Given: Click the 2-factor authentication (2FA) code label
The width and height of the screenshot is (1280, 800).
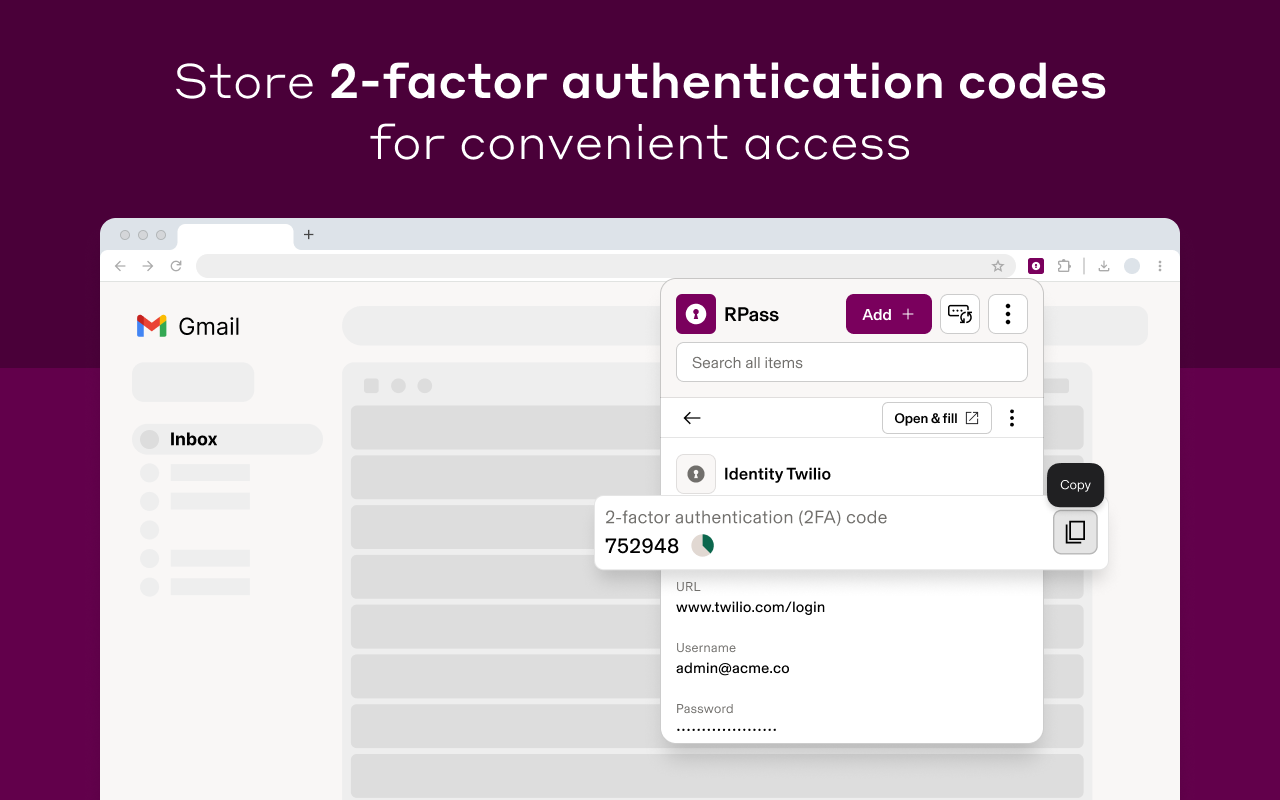Looking at the screenshot, I should click(x=746, y=517).
